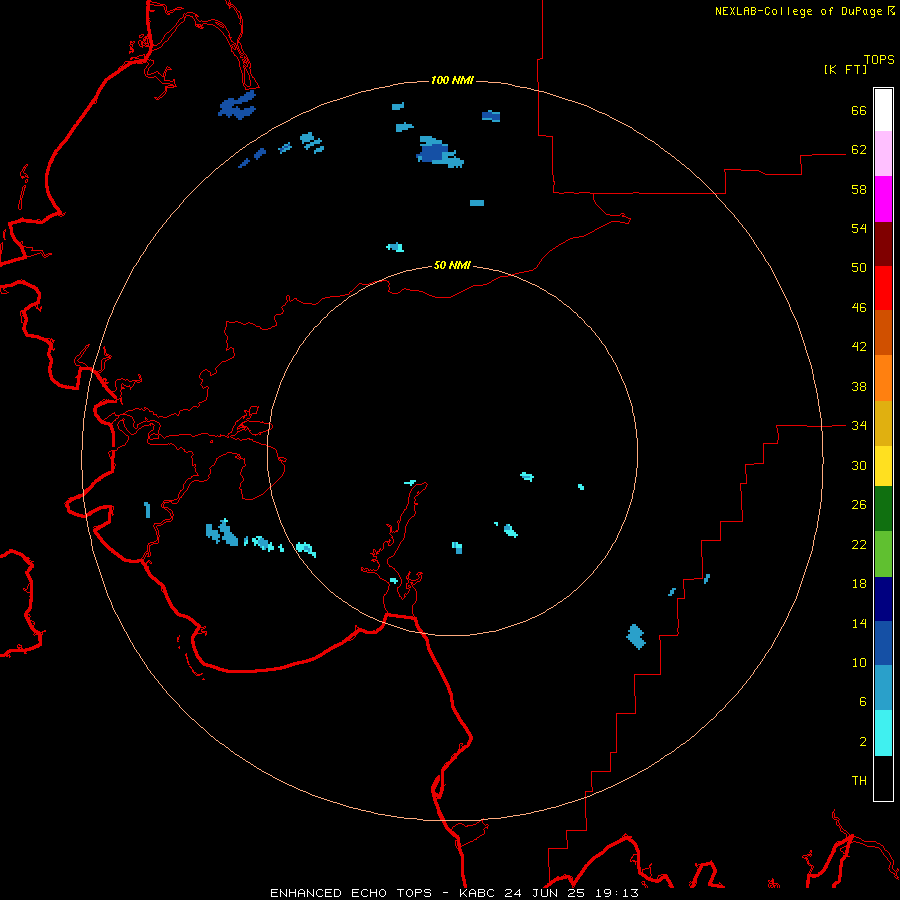Pick the bright orange legend band

click(883, 378)
